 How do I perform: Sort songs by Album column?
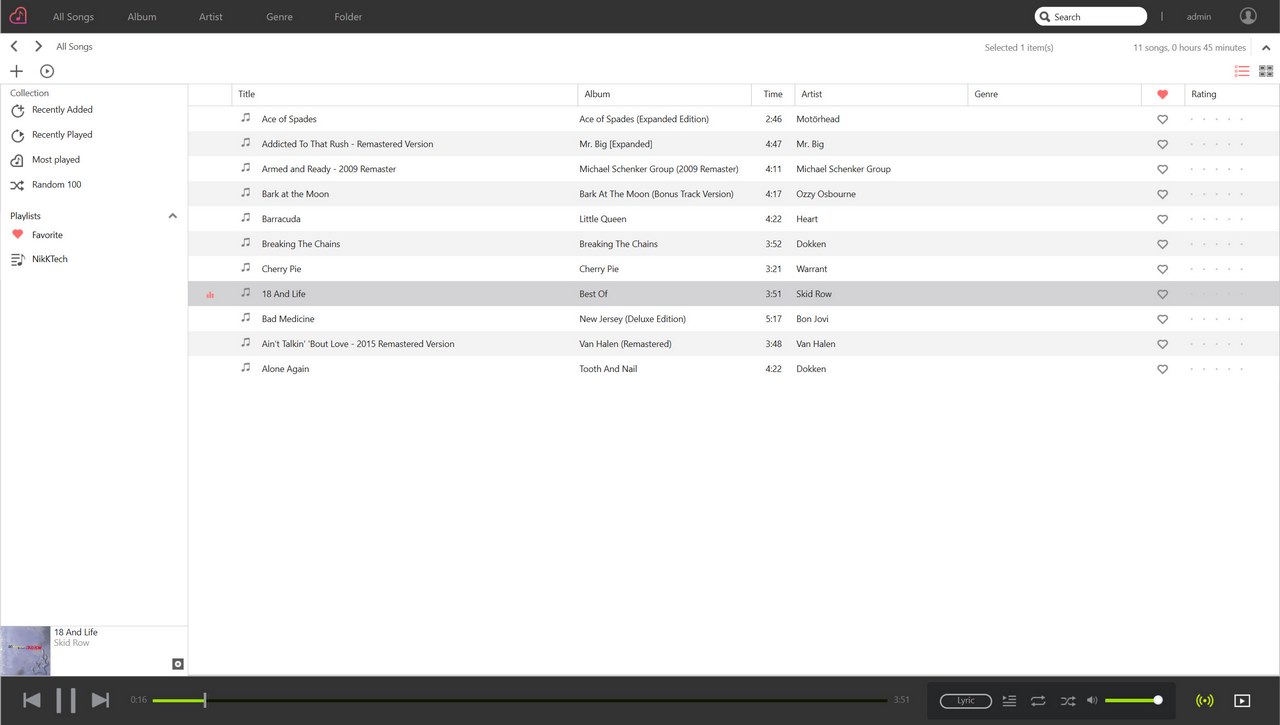[665, 94]
